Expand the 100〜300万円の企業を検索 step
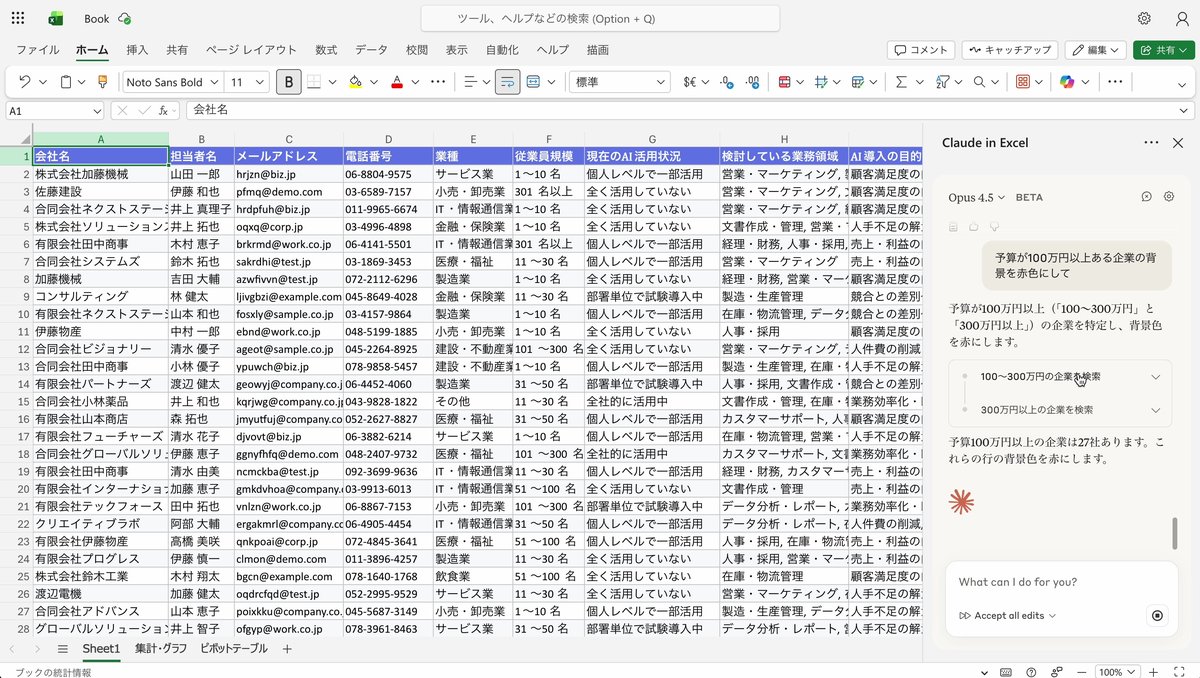The image size is (1200, 678). point(1156,377)
